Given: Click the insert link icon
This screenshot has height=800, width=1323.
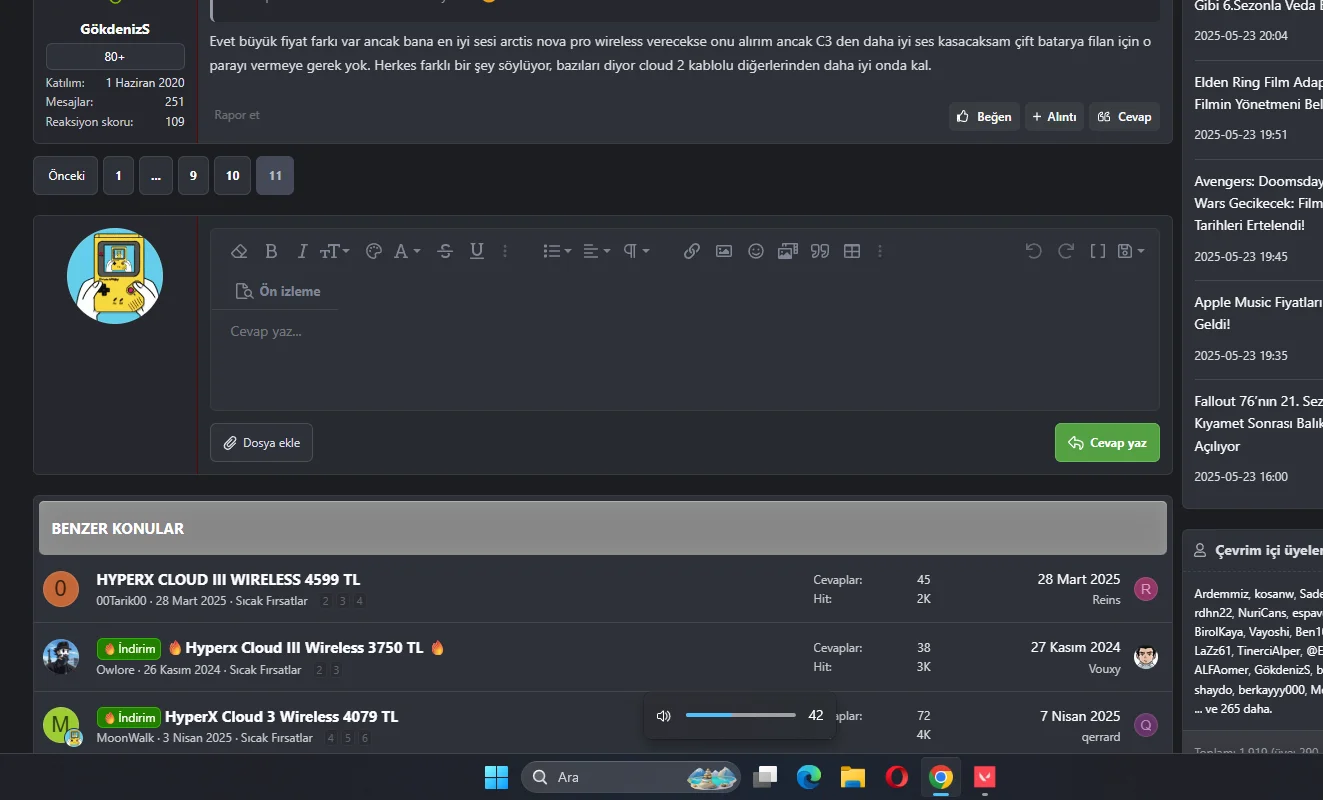Looking at the screenshot, I should coord(692,251).
